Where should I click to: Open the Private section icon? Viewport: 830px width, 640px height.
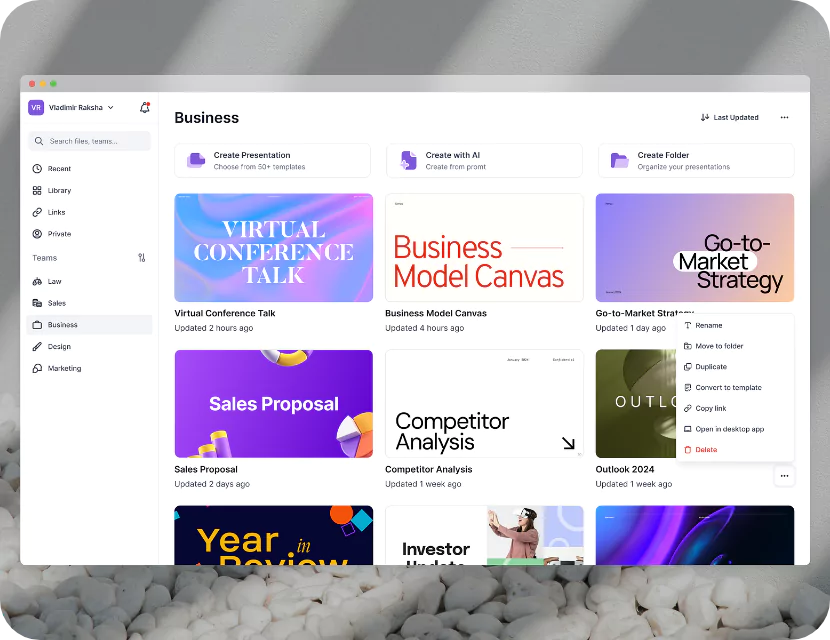point(37,234)
